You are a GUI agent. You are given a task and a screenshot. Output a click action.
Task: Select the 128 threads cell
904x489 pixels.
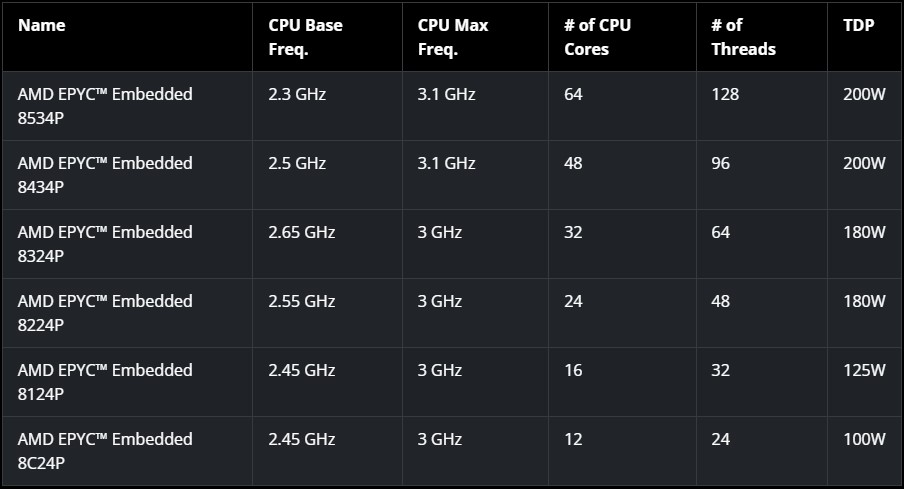[x=725, y=95]
